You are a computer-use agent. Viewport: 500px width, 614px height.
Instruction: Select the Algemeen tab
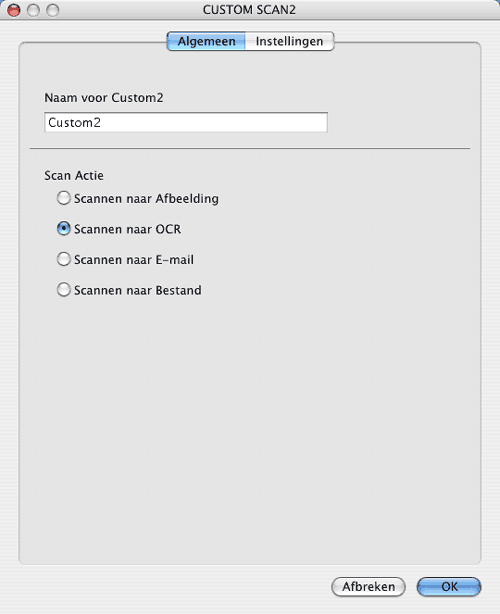point(206,41)
